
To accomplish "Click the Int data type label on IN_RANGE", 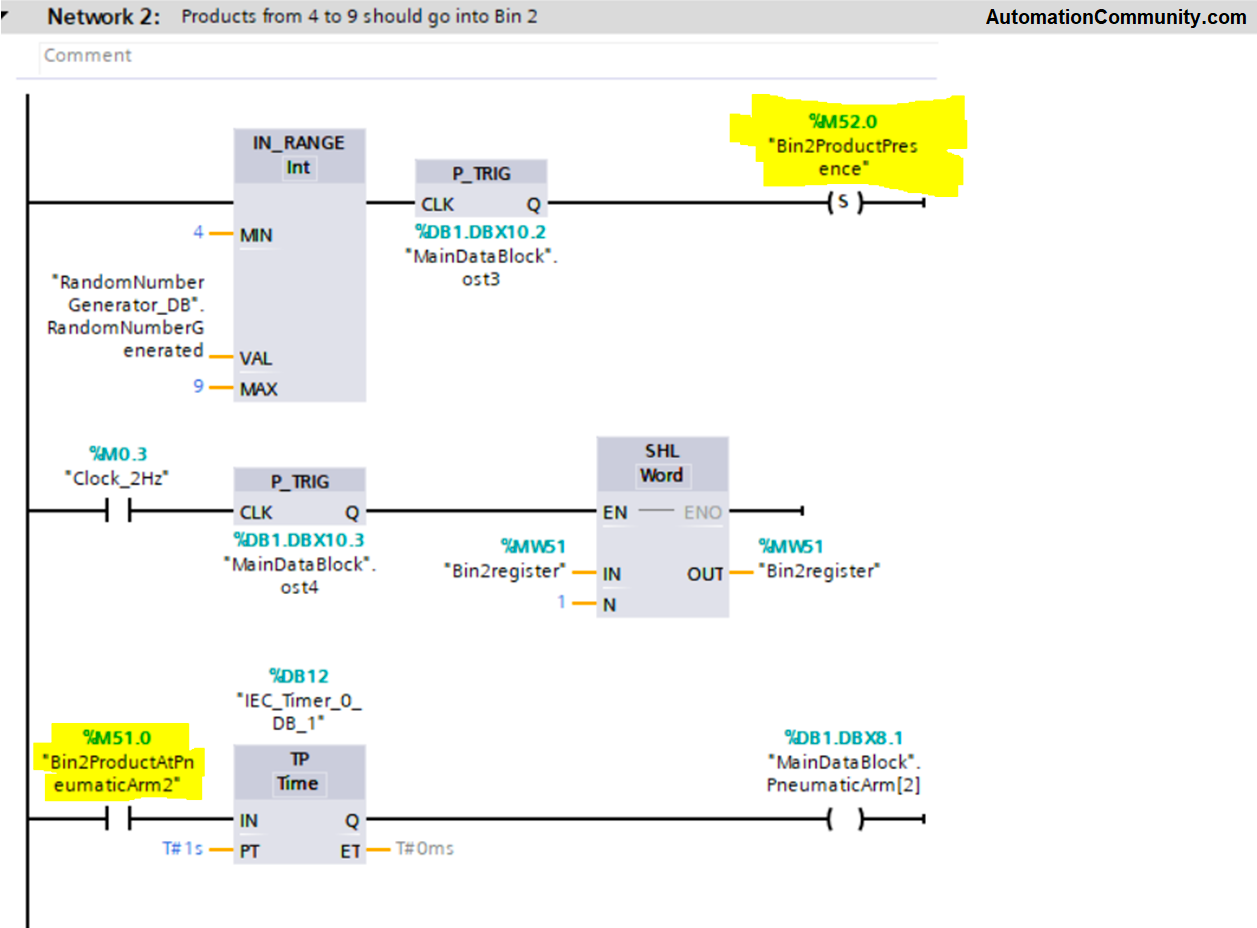I will click(x=298, y=167).
